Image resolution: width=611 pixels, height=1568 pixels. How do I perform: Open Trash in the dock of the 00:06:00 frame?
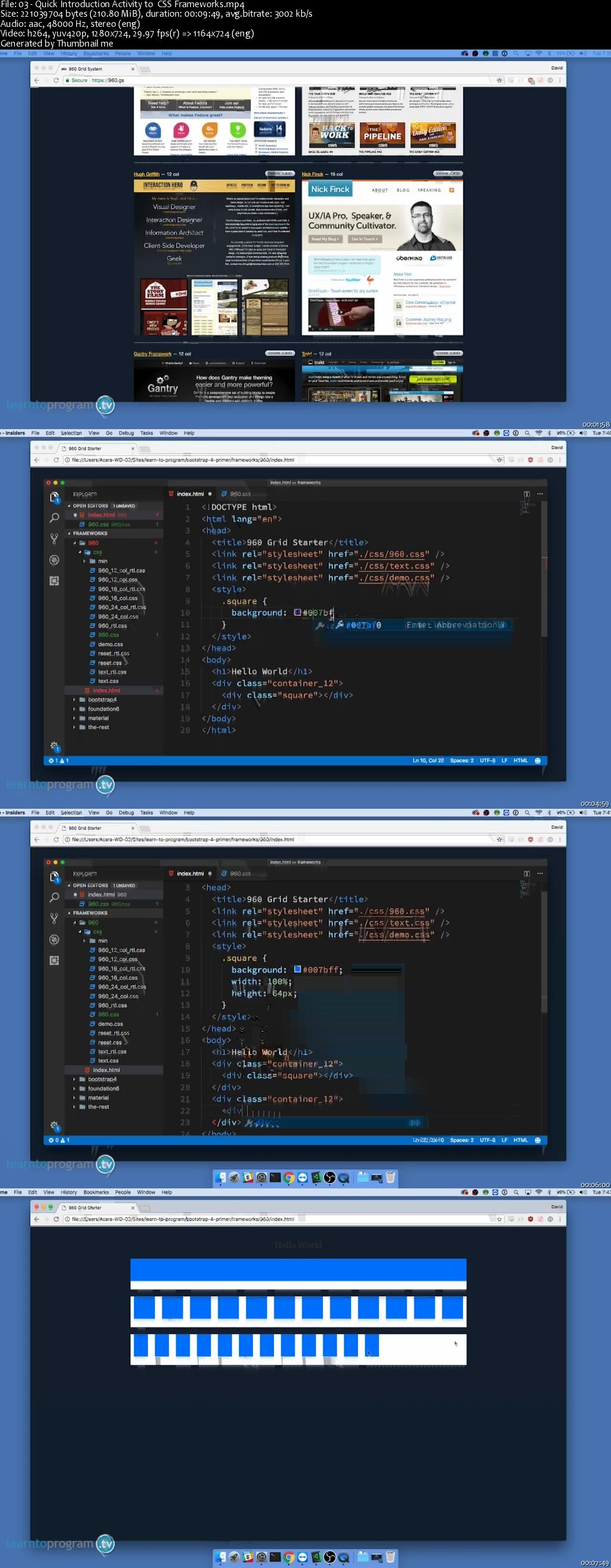click(x=390, y=1178)
